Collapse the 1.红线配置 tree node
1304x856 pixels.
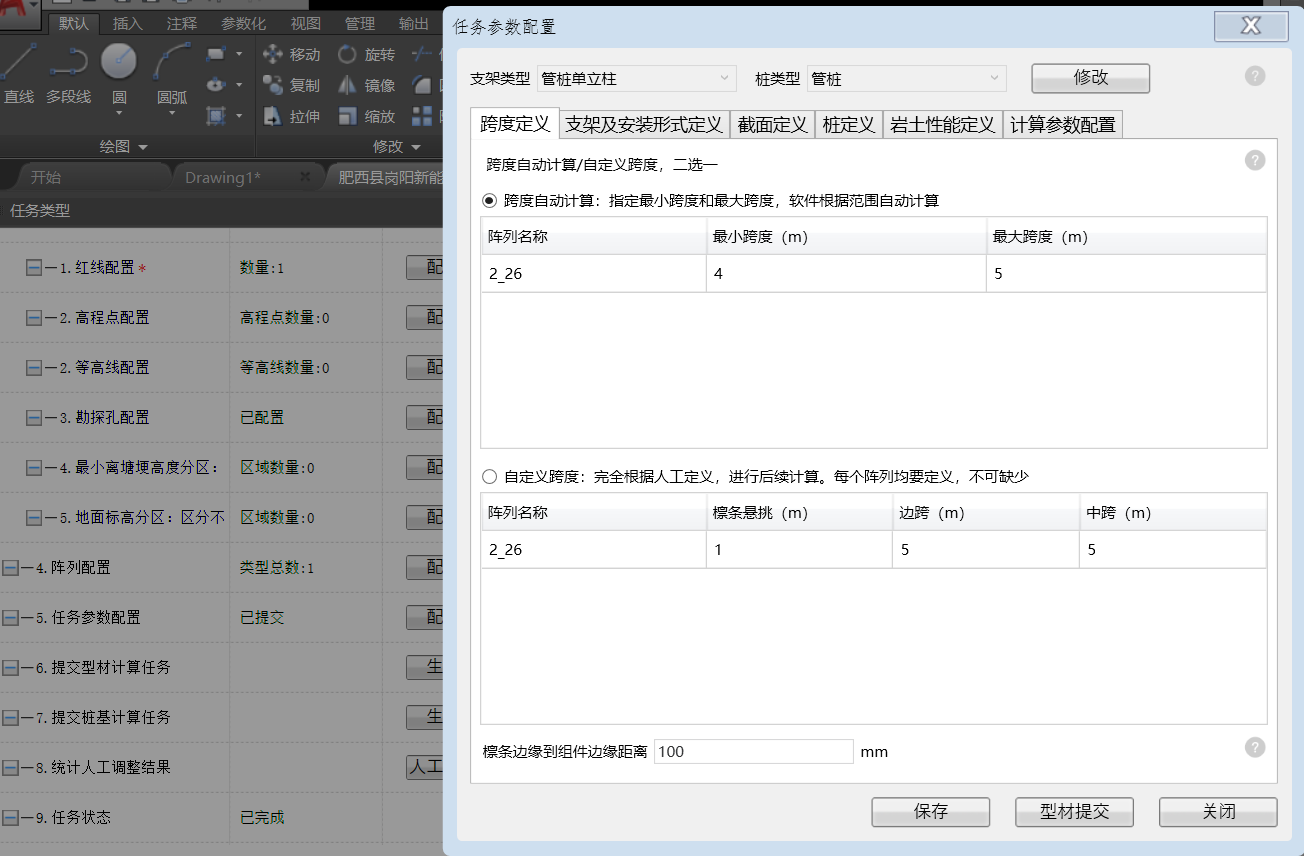34,268
